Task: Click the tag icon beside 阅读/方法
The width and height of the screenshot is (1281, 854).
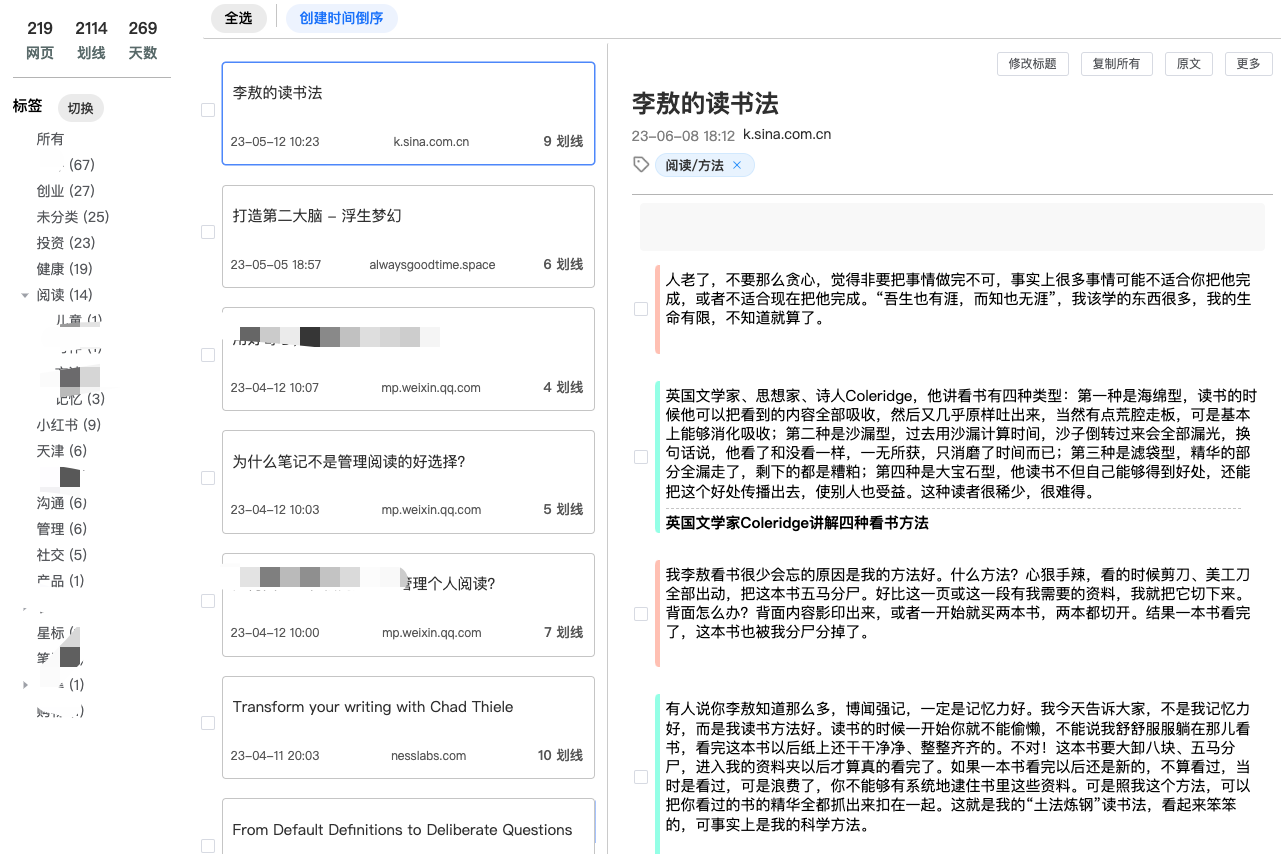Action: point(642,165)
